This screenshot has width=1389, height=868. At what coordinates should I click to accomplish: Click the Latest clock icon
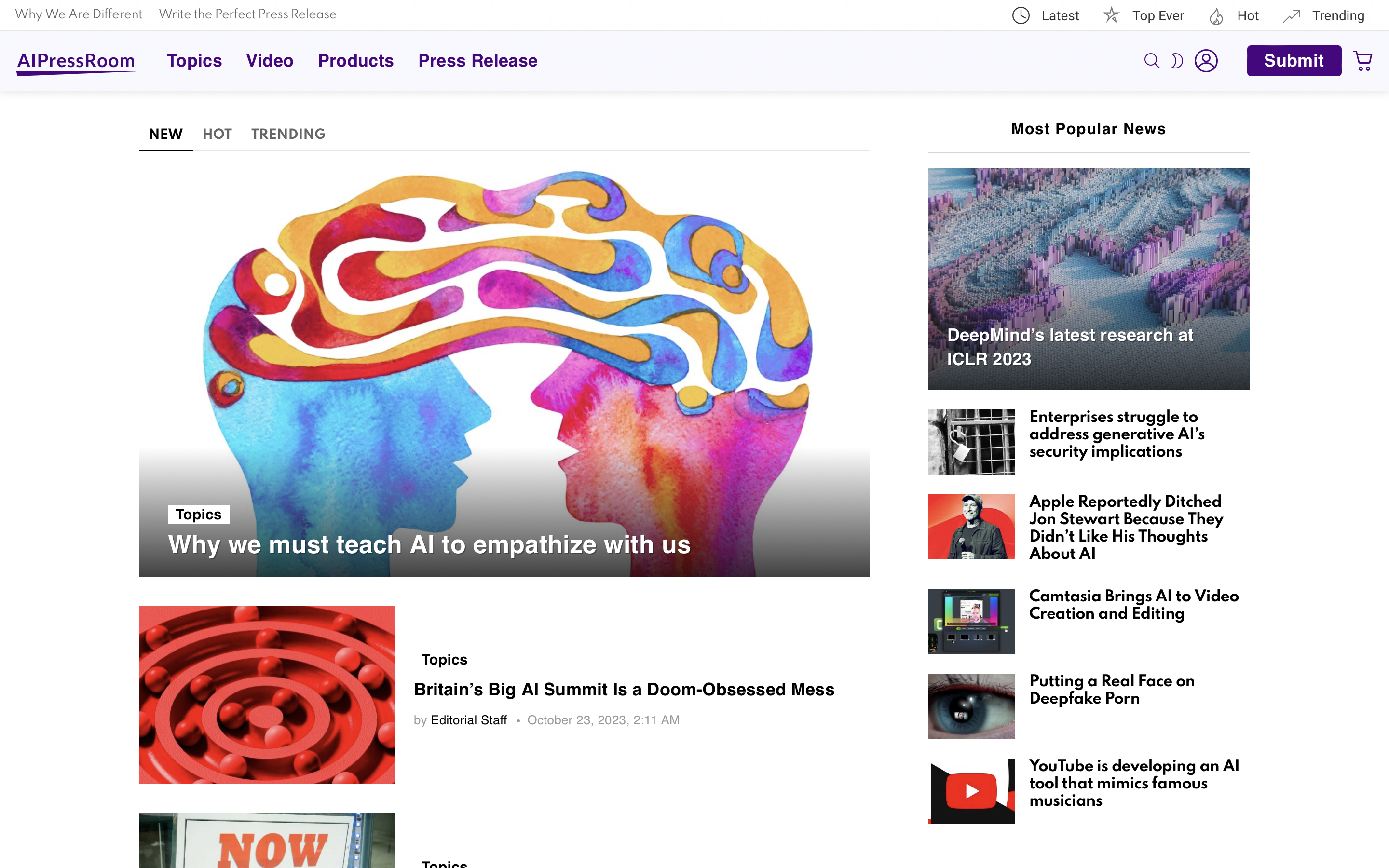[x=1021, y=15]
